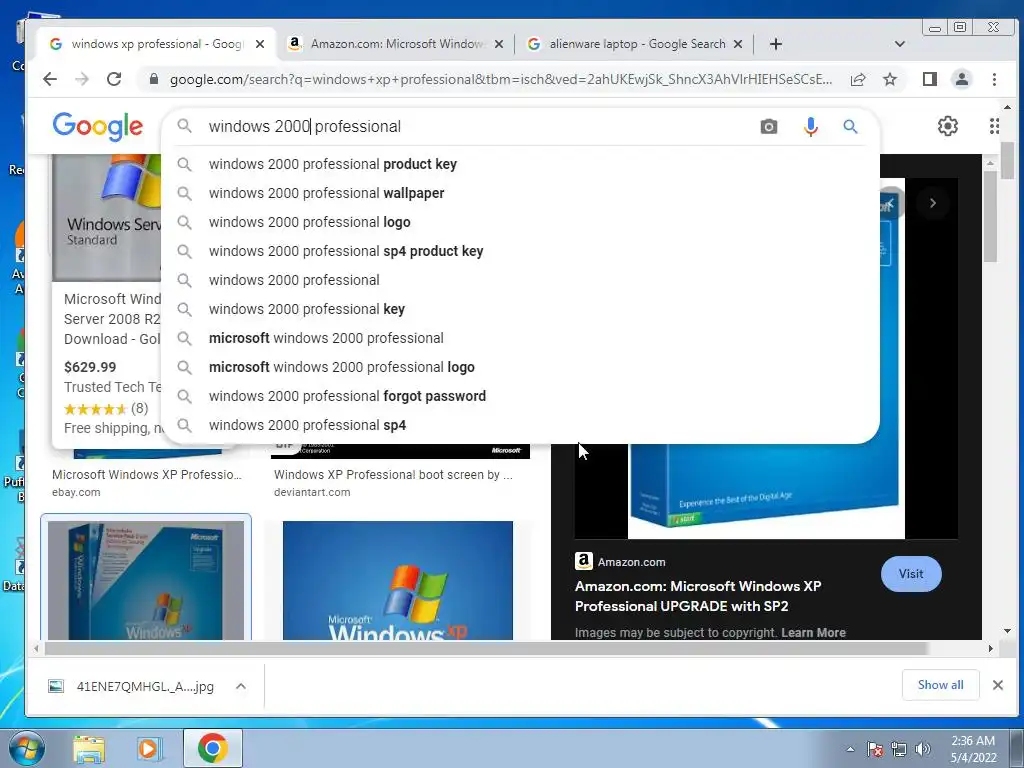
Task: Click the Chrome taskbar icon
Action: [213, 748]
